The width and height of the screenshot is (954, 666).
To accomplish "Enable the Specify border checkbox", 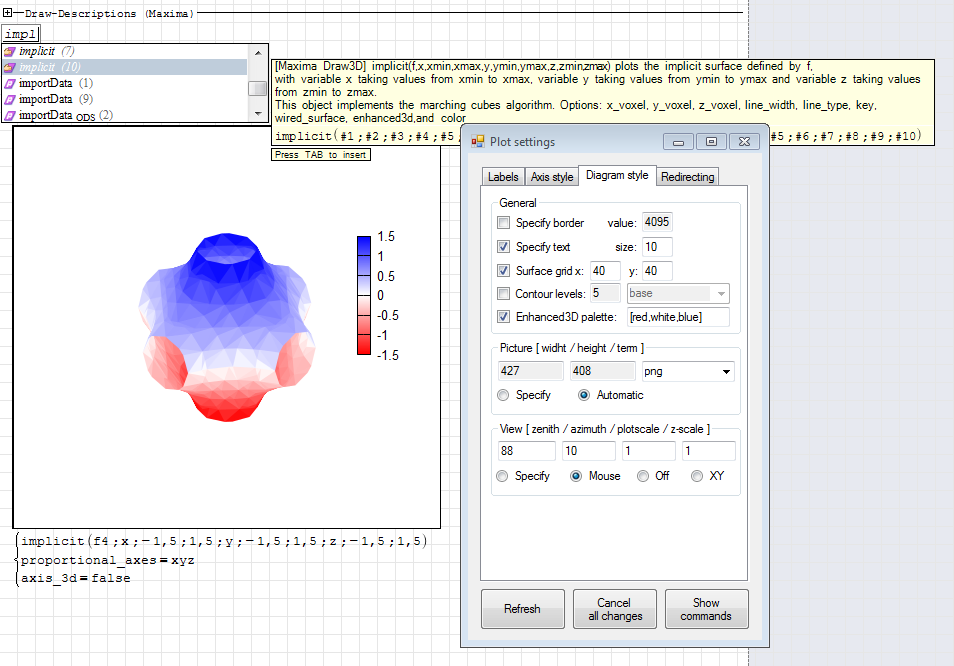I will point(504,223).
